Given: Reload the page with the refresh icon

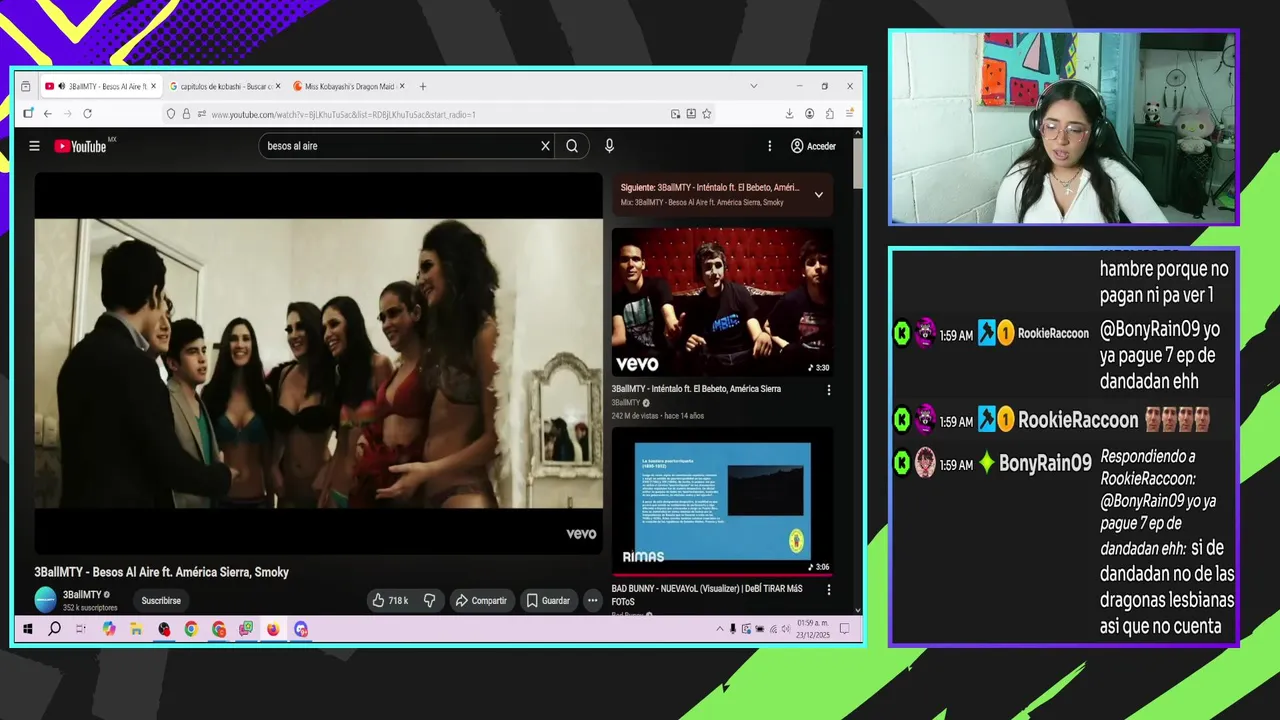Looking at the screenshot, I should (x=88, y=114).
